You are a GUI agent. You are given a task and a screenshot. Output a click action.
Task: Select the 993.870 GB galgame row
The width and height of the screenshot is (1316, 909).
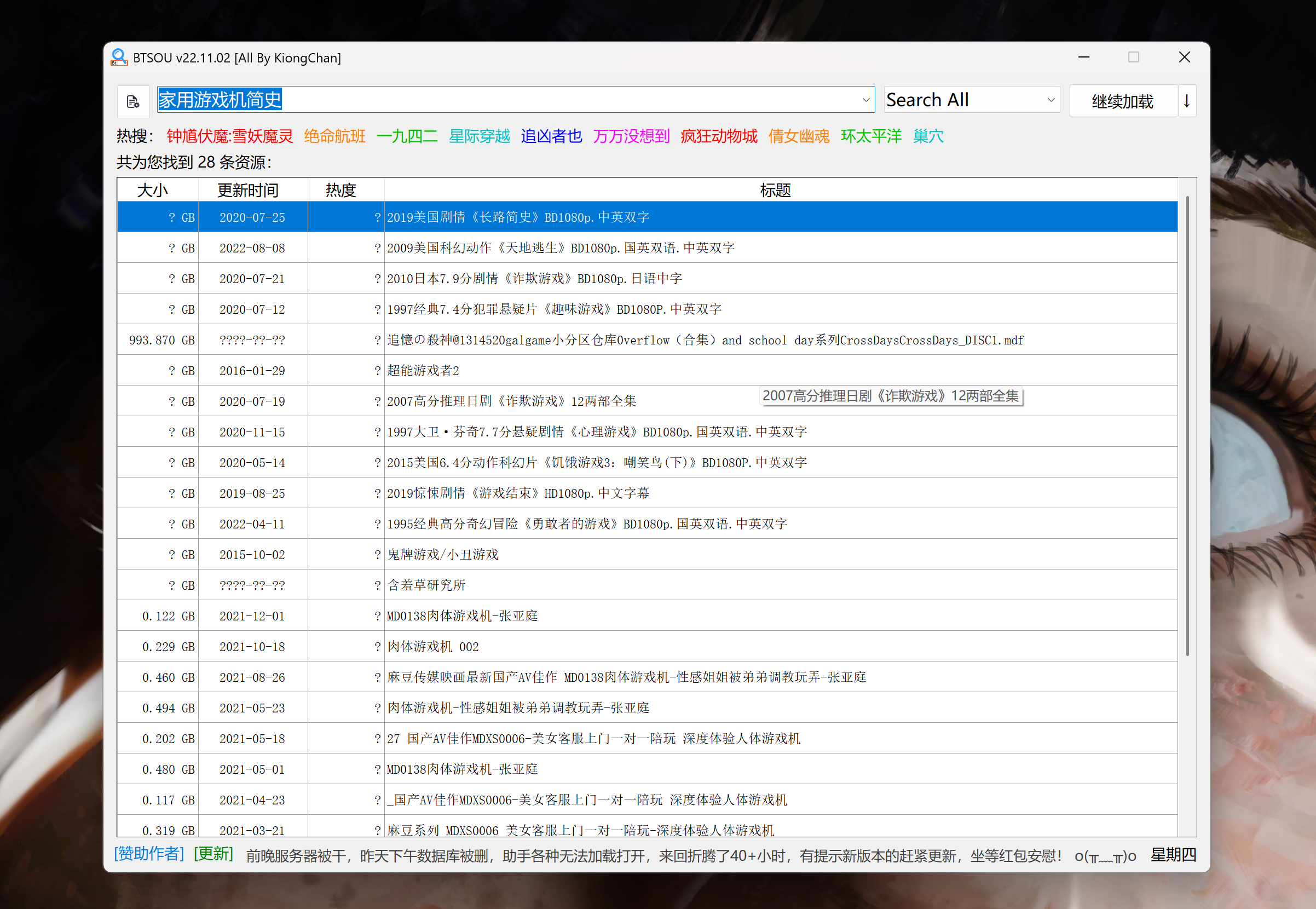(x=647, y=340)
